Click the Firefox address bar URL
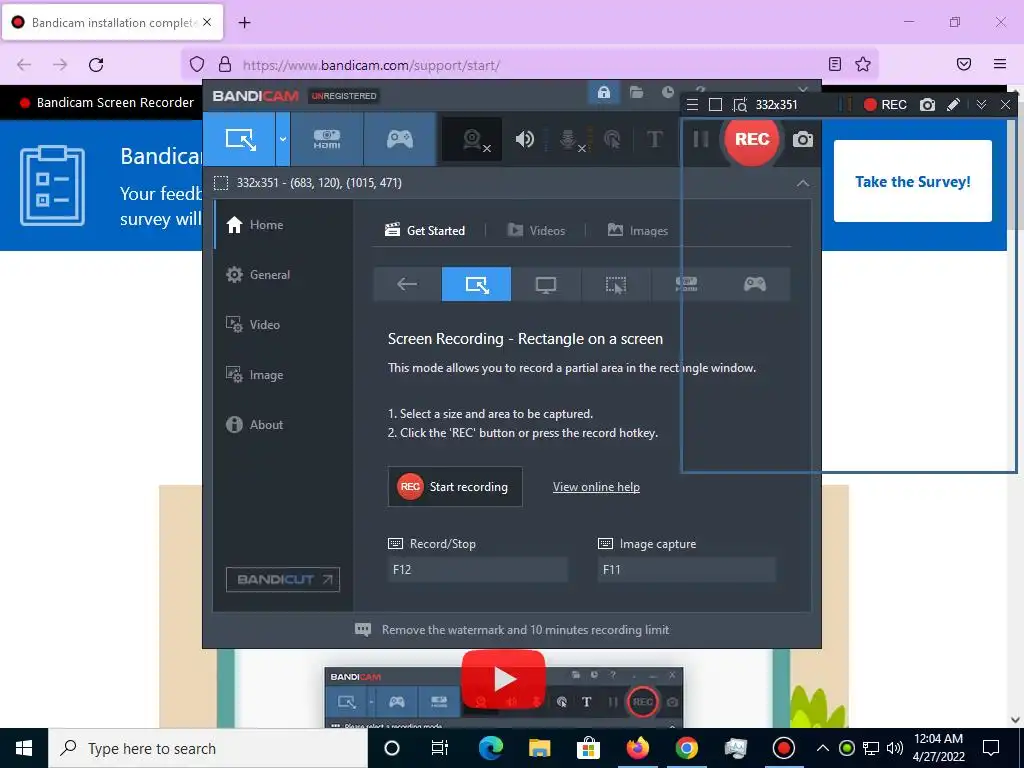 click(x=371, y=65)
